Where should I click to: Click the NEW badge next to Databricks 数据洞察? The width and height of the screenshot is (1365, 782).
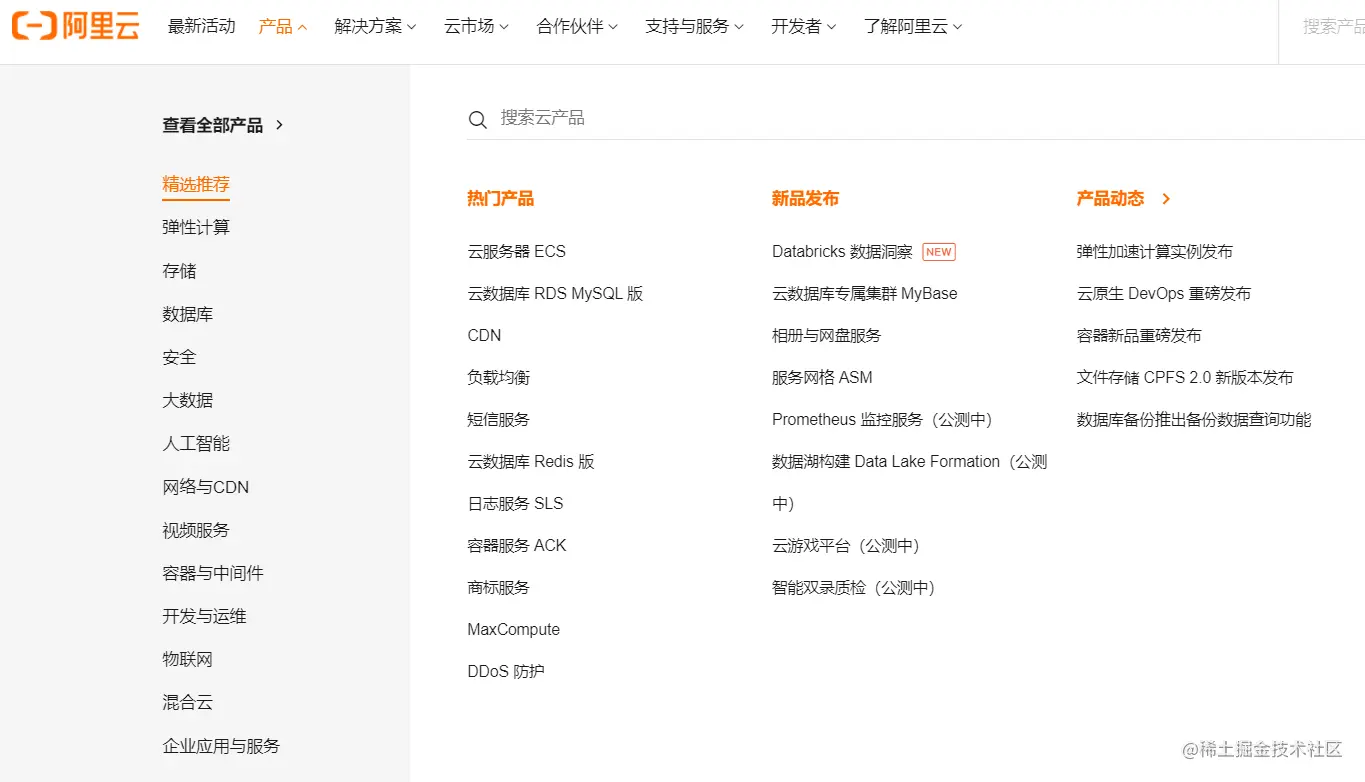point(939,252)
